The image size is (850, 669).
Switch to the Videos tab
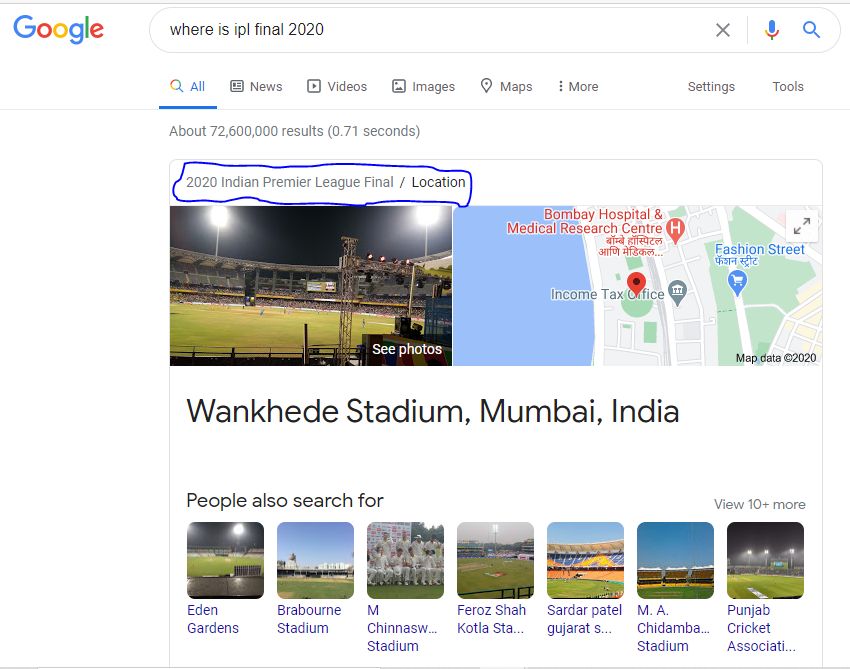coord(337,86)
